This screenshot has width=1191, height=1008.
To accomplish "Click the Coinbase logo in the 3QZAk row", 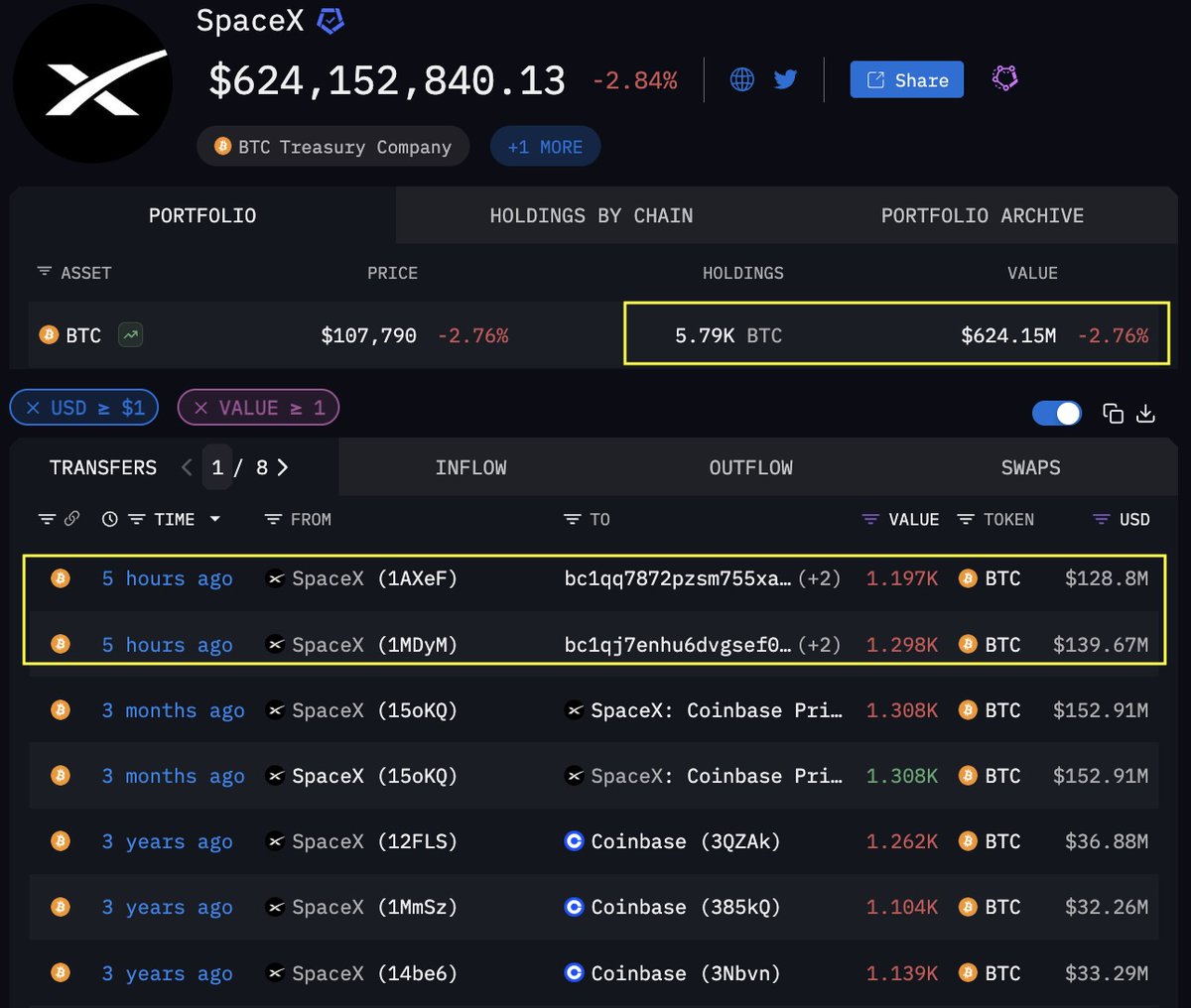I will [x=574, y=841].
